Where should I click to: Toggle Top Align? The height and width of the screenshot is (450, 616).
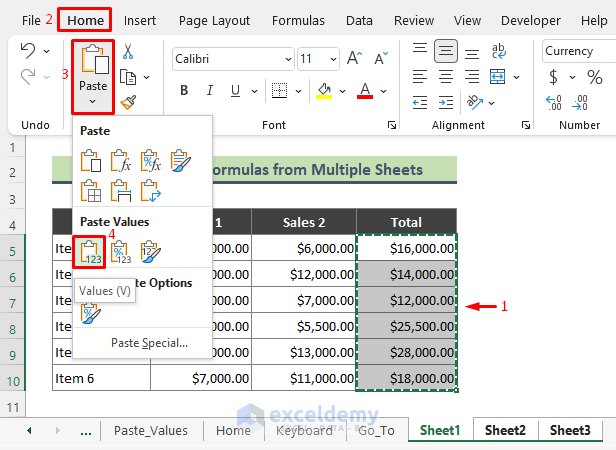[420, 51]
